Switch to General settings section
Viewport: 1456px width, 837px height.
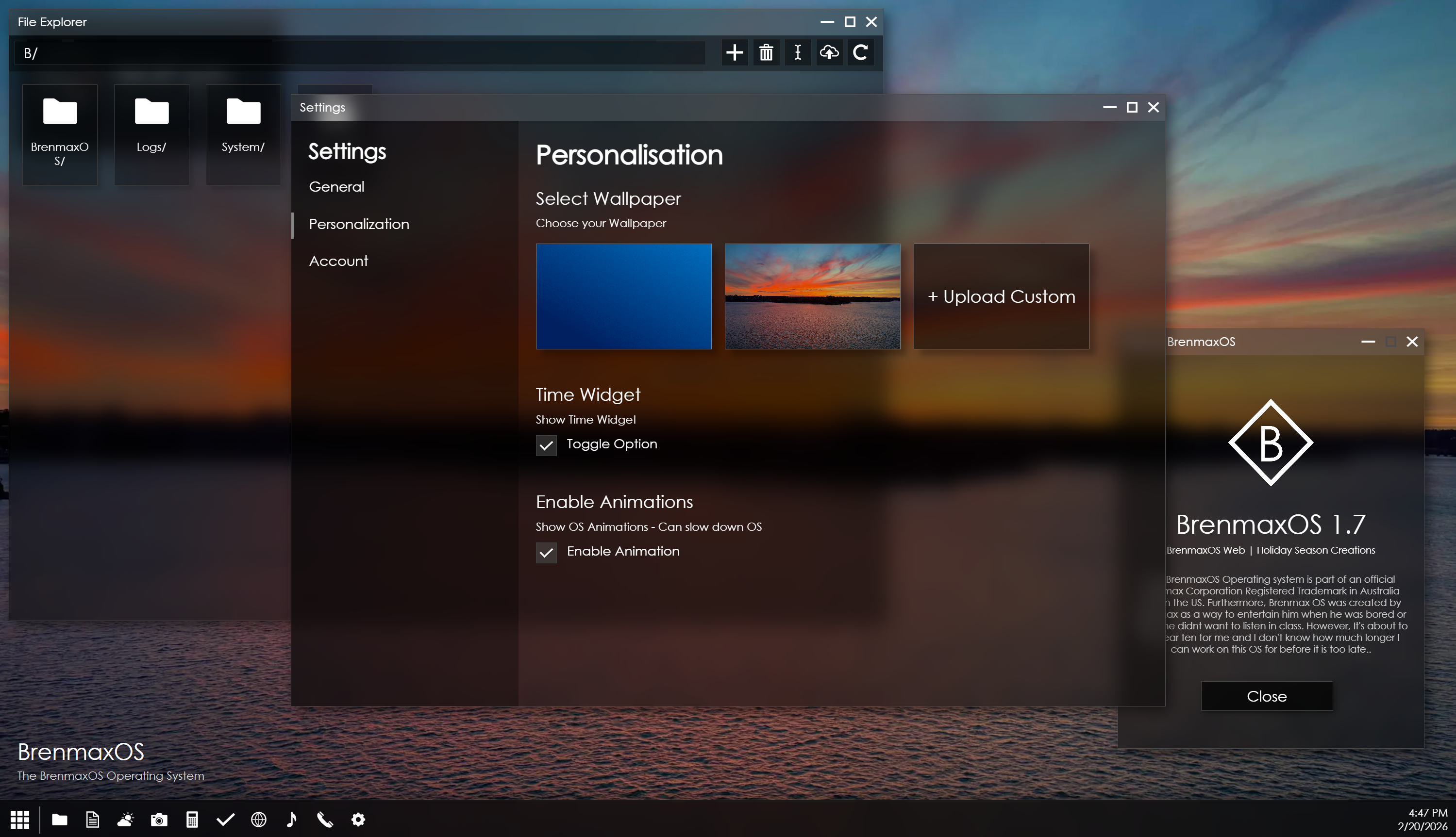336,187
